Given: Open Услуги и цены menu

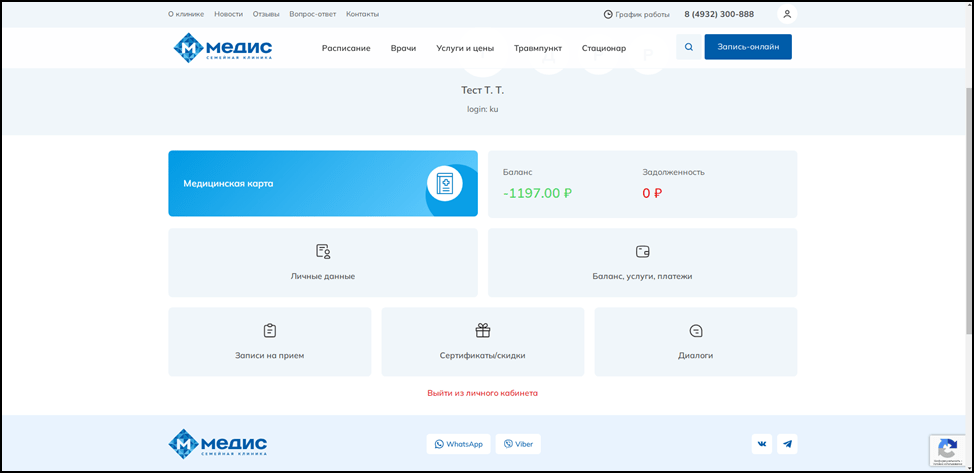Looking at the screenshot, I should (465, 48).
